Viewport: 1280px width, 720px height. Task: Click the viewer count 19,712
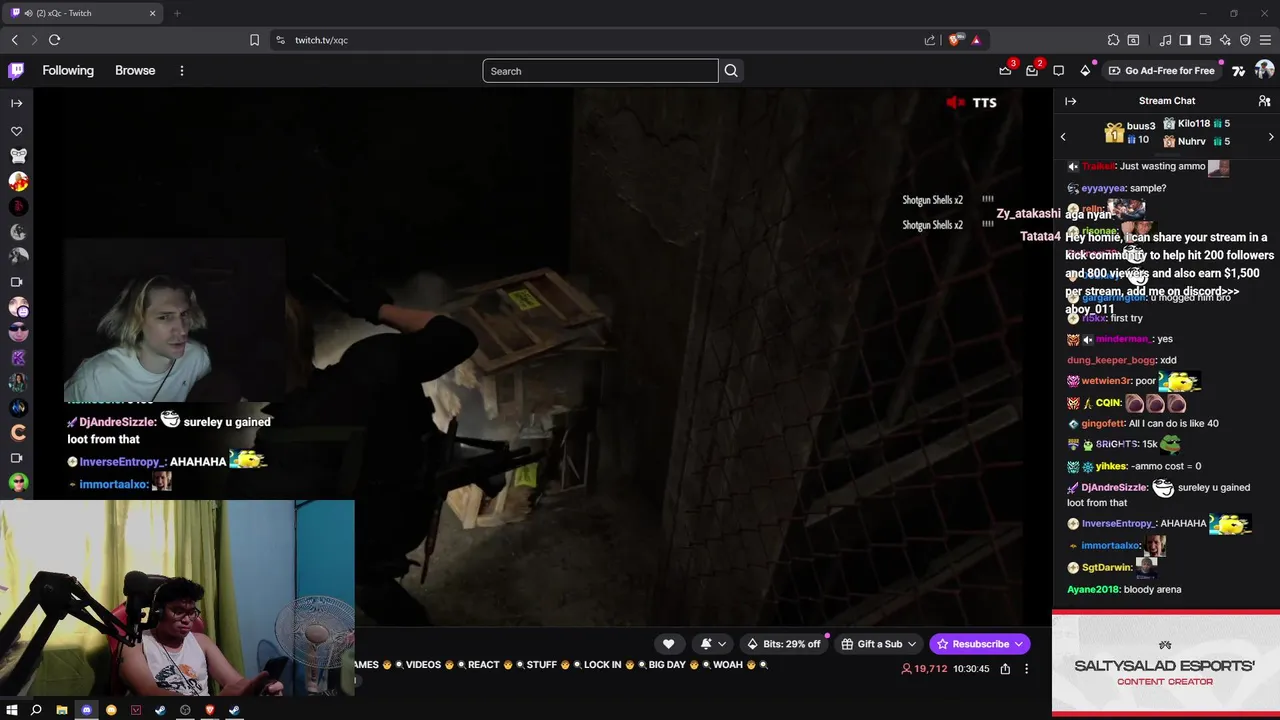pos(924,669)
